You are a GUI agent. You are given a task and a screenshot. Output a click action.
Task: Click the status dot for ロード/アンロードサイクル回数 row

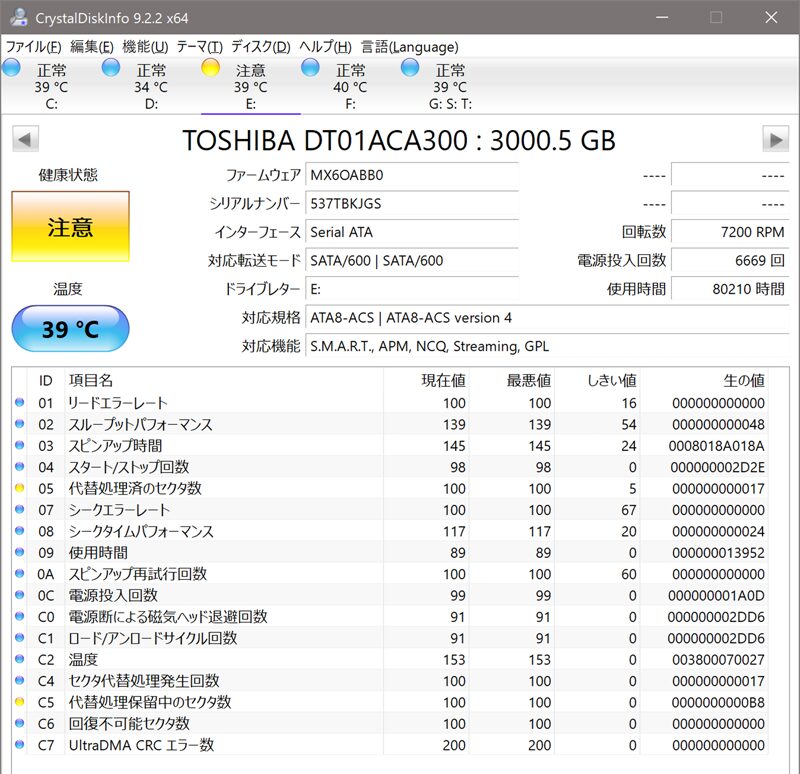[19, 638]
